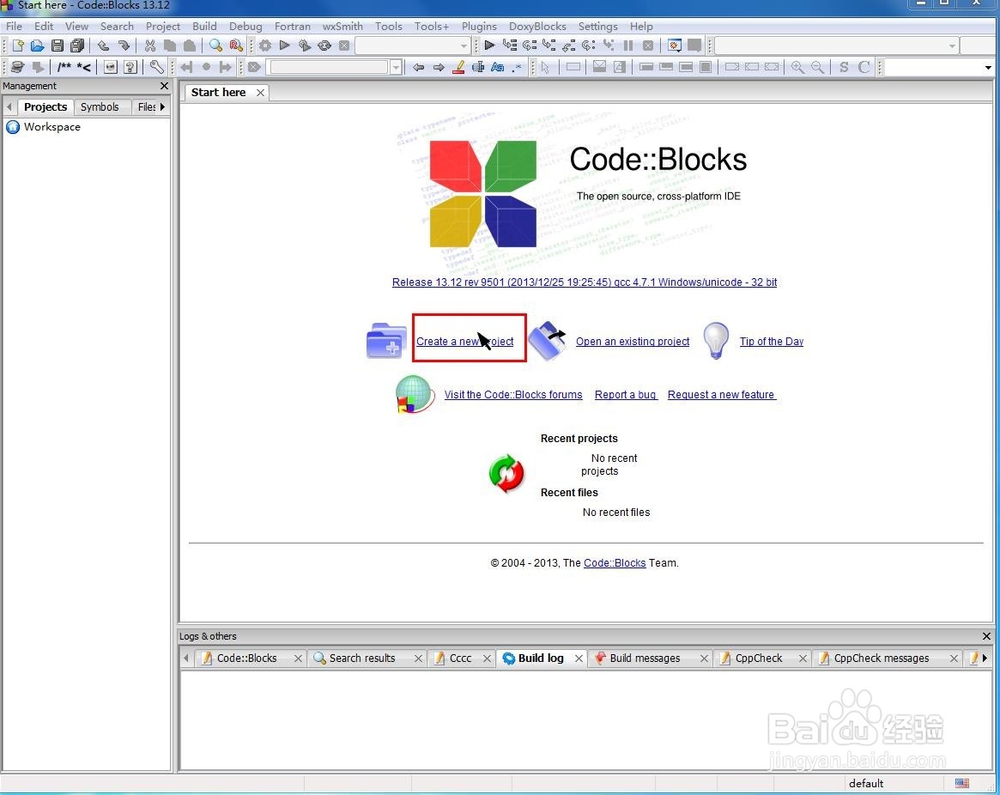Select the Save all files toolbar icon

pos(77,45)
